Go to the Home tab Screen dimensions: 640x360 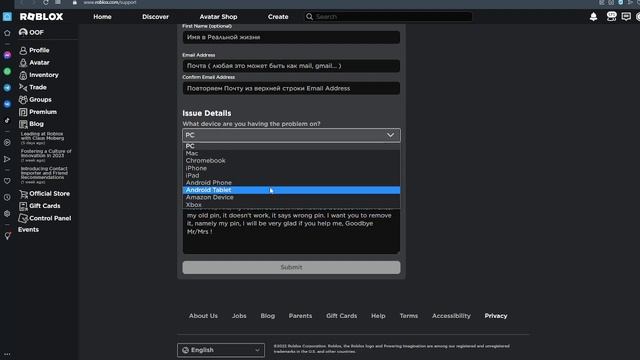102,17
